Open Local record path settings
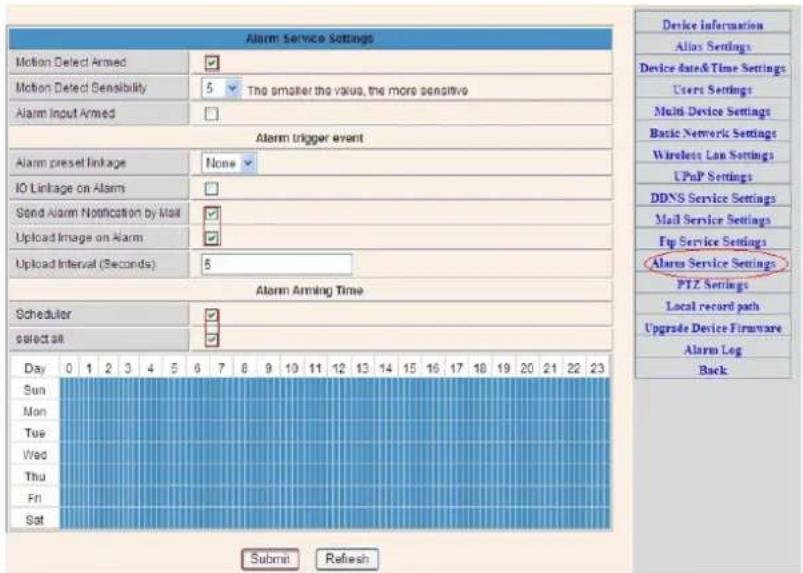Viewport: 803px width, 573px height. [713, 306]
